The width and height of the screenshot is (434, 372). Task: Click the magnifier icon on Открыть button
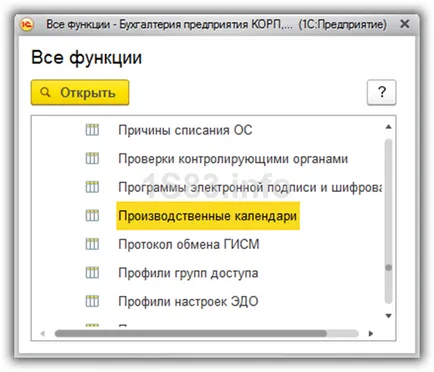45,92
